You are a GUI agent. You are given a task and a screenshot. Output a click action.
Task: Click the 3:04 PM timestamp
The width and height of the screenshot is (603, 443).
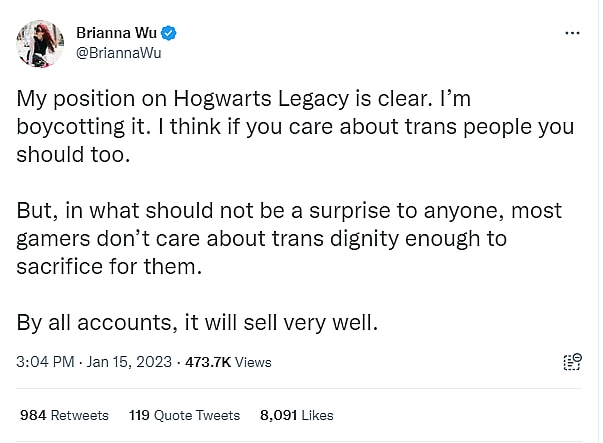[46, 362]
